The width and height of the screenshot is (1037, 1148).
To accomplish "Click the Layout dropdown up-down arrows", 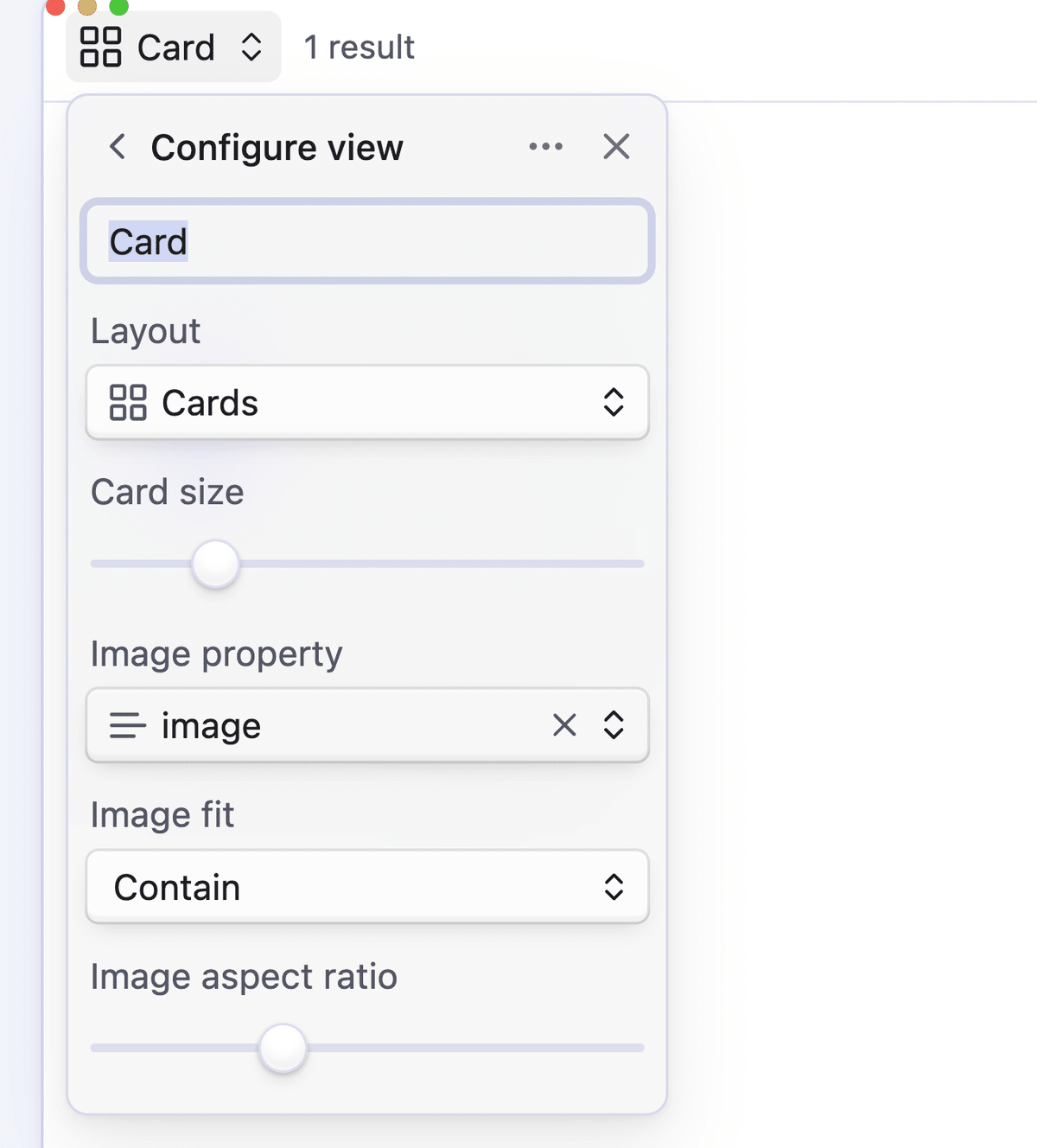I will pos(614,402).
